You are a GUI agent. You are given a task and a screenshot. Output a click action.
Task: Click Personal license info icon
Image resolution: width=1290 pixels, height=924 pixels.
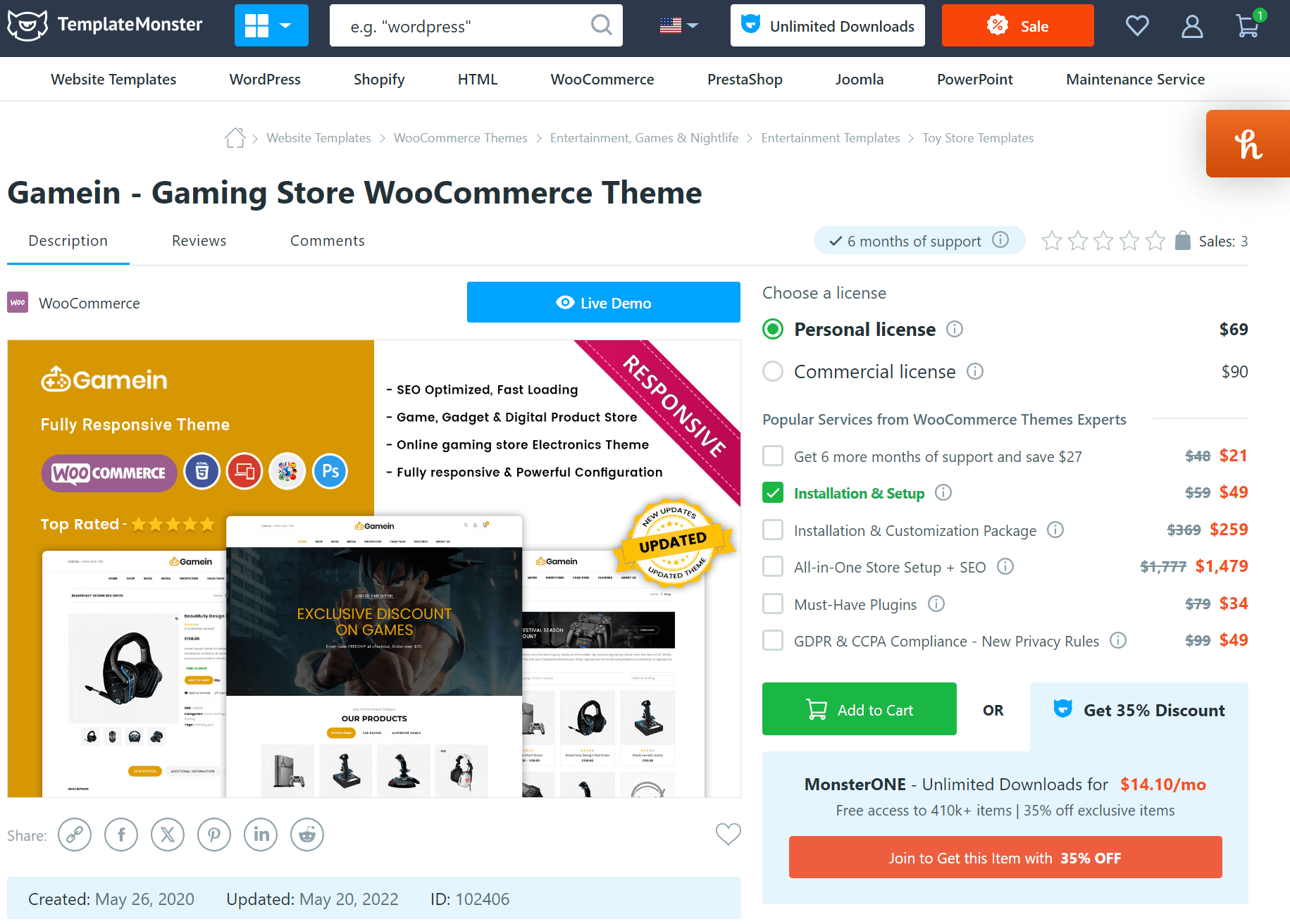coord(954,329)
